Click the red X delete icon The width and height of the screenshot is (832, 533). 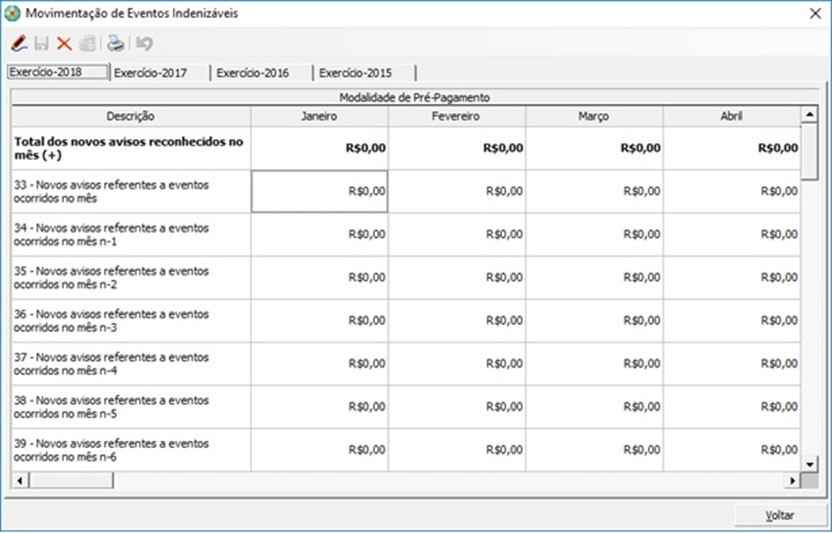64,44
